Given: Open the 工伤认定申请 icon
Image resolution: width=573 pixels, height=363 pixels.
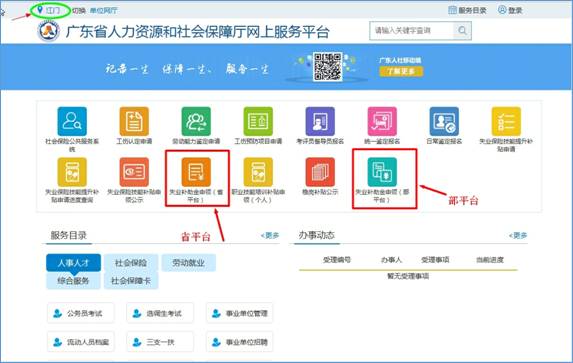Looking at the screenshot, I should 134,121.
